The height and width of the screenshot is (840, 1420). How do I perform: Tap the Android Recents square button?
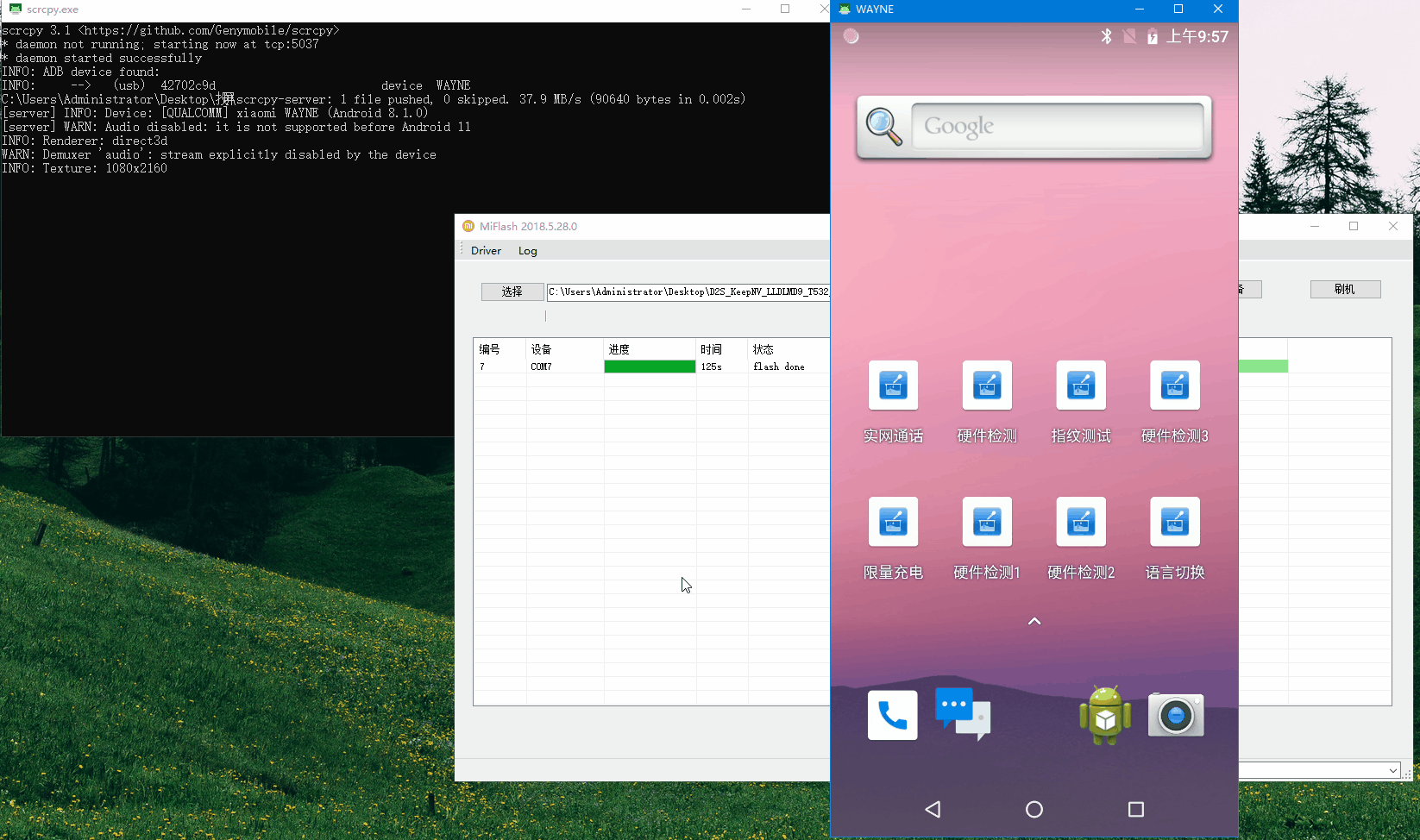tap(1136, 809)
